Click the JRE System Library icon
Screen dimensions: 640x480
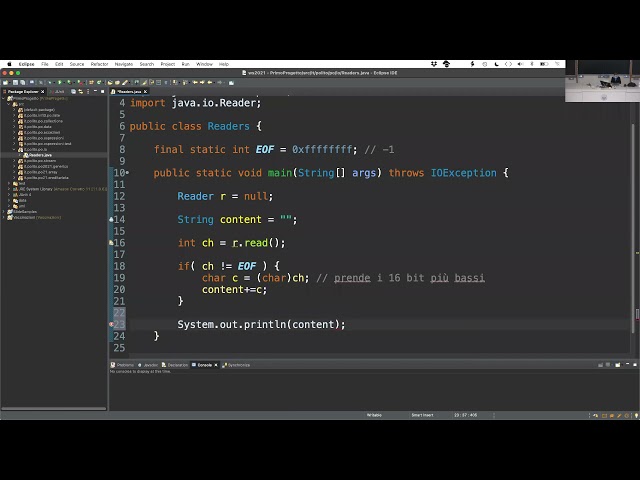pyautogui.click(x=16, y=188)
